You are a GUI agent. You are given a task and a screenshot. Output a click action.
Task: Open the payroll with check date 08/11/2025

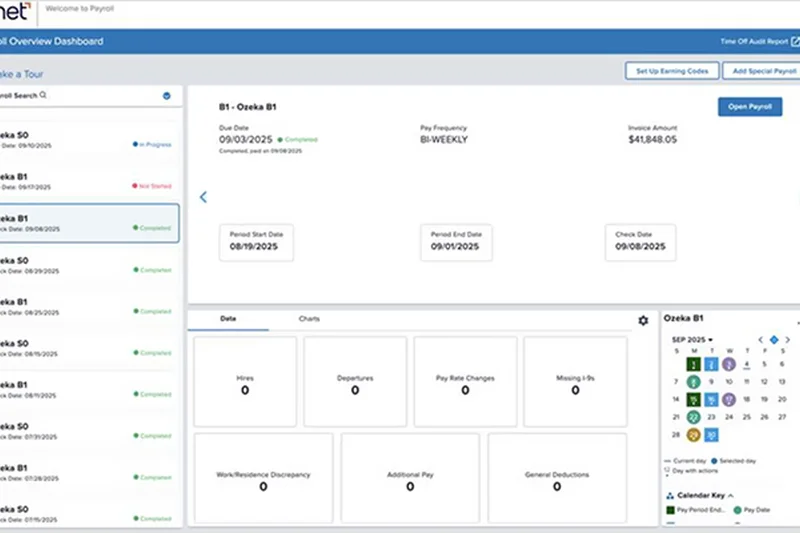coord(89,390)
